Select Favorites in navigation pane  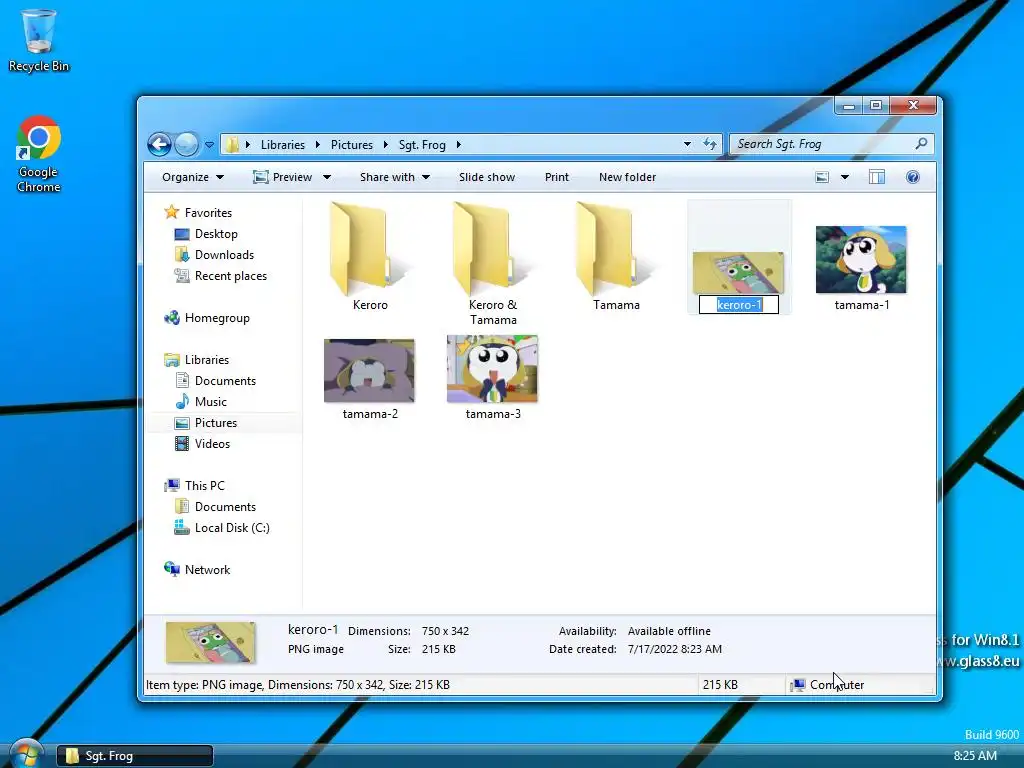tap(208, 213)
